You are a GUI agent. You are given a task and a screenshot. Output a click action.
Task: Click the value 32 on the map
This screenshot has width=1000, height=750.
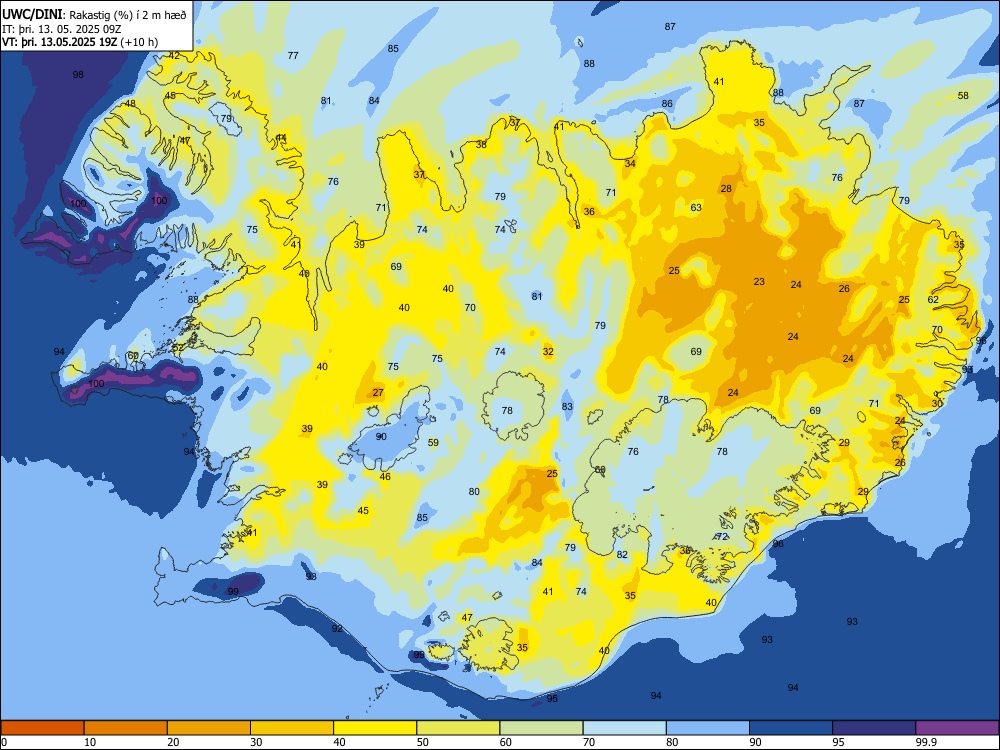(548, 351)
